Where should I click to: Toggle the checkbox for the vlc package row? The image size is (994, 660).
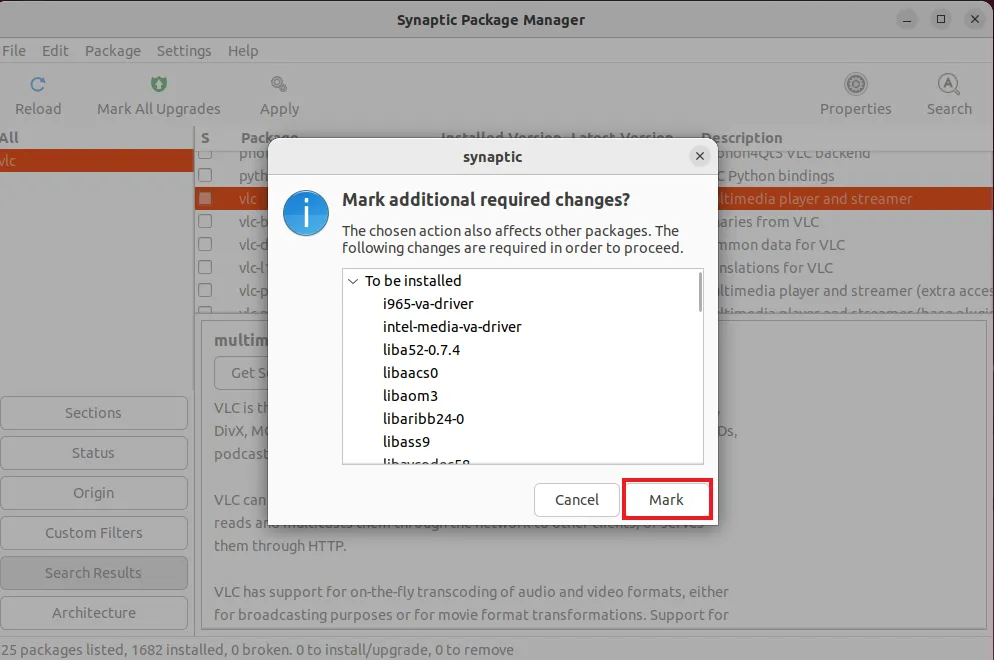tap(205, 198)
